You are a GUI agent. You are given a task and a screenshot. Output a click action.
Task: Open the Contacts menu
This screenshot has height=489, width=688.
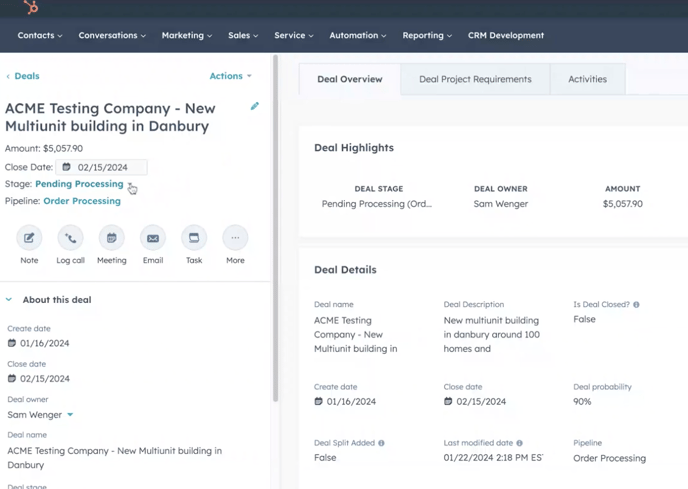coord(40,35)
